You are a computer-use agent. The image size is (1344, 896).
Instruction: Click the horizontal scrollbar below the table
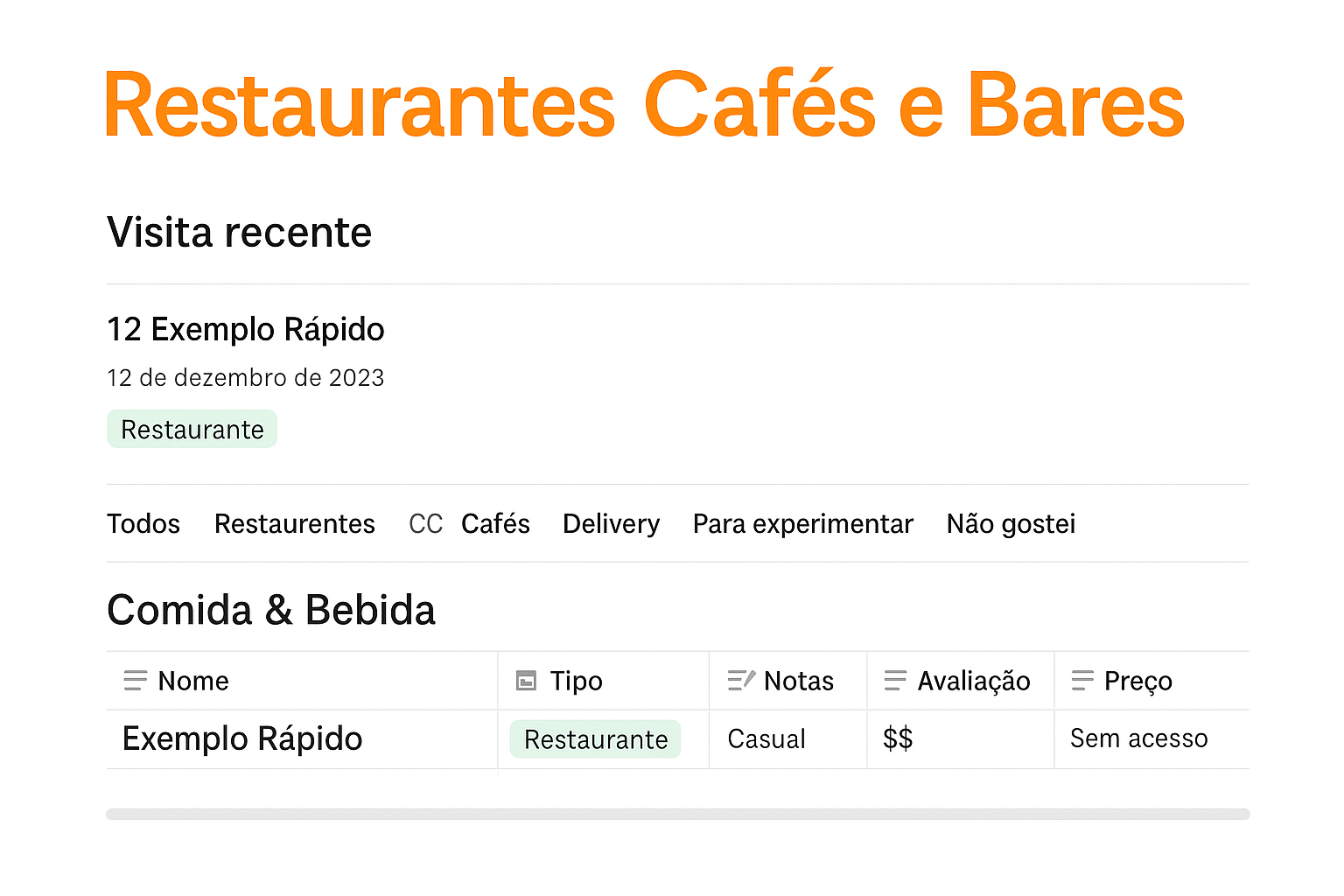pos(678,814)
